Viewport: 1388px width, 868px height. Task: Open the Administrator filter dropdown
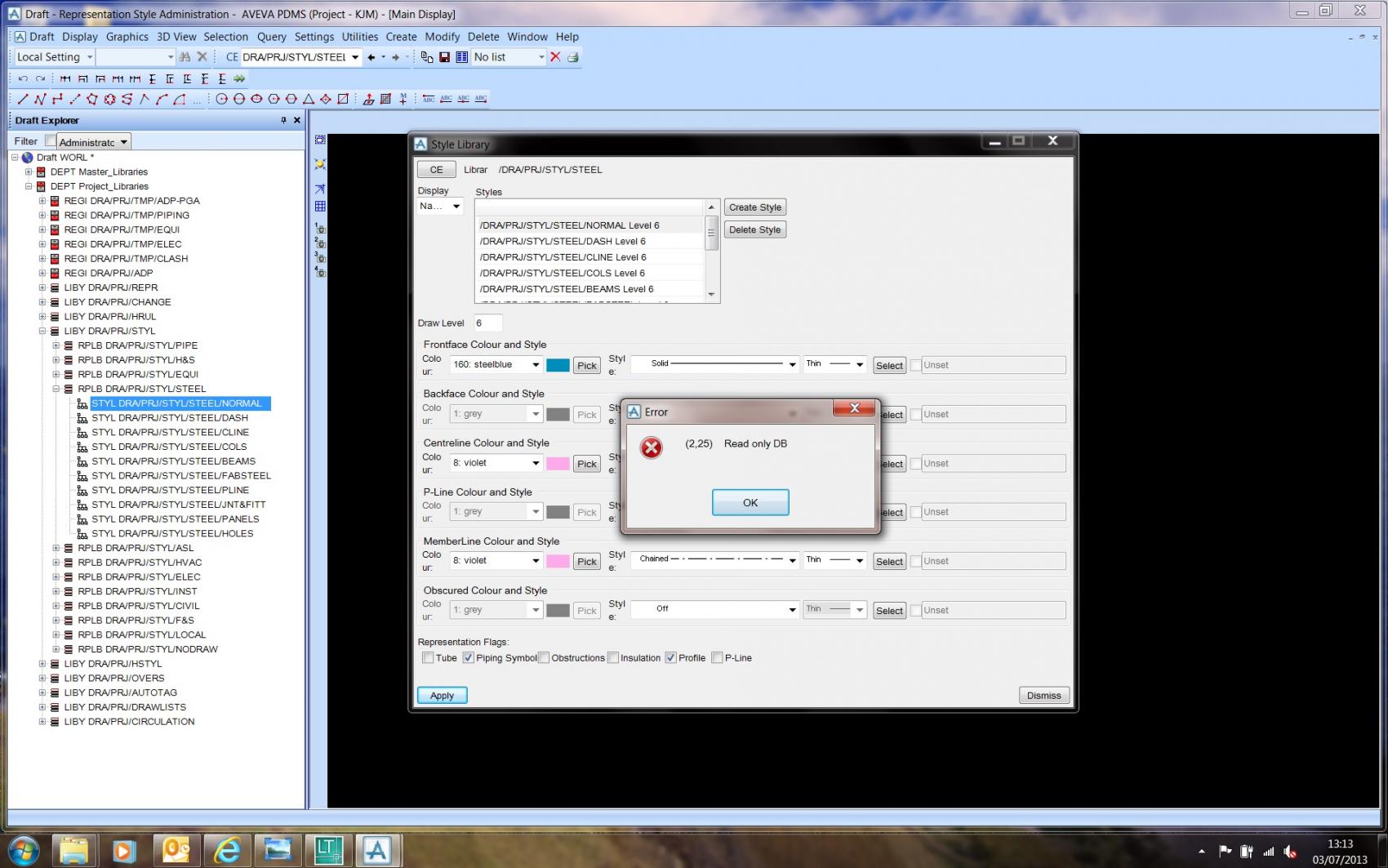124,142
